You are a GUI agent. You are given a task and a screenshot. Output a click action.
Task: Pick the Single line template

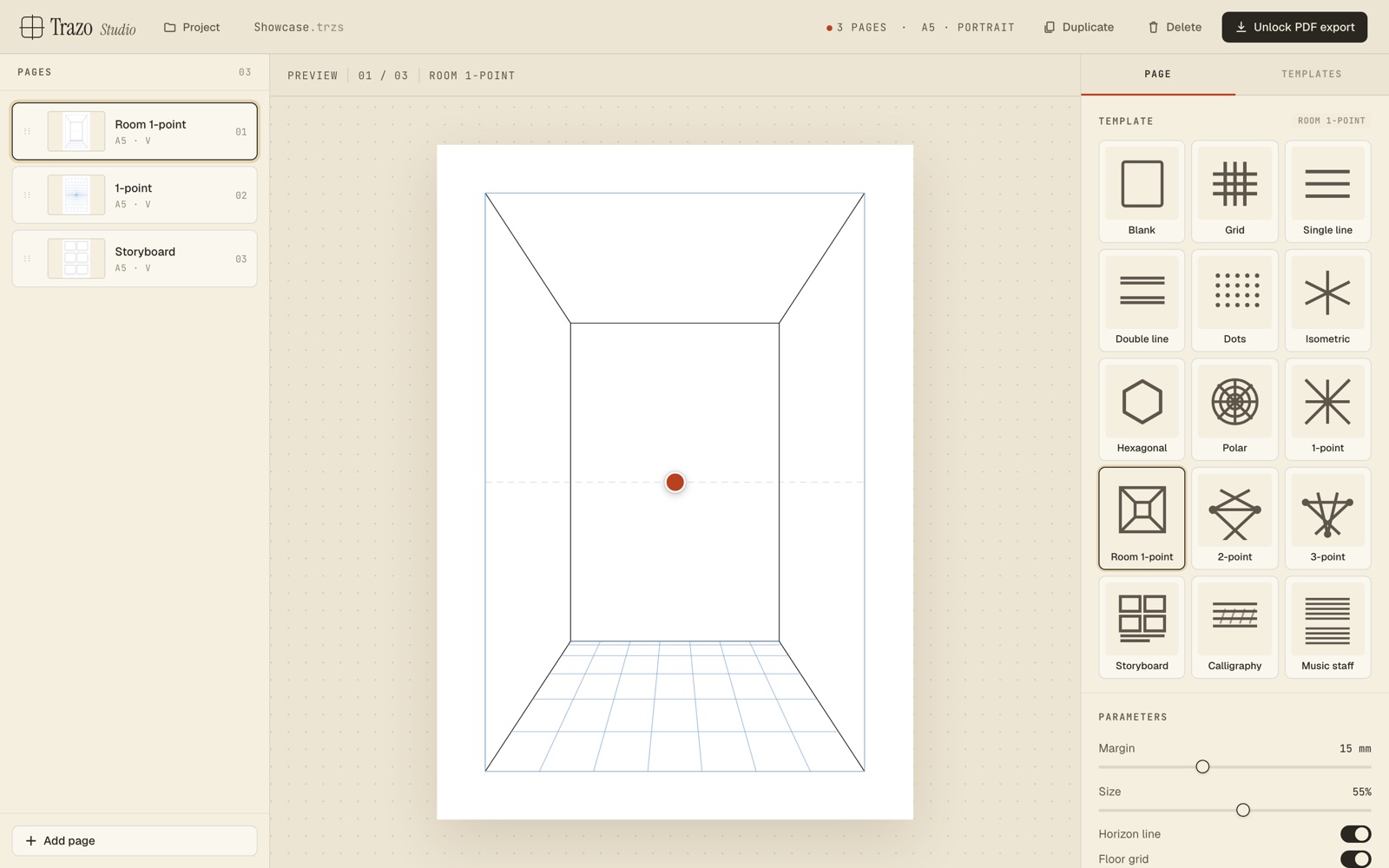[1327, 192]
